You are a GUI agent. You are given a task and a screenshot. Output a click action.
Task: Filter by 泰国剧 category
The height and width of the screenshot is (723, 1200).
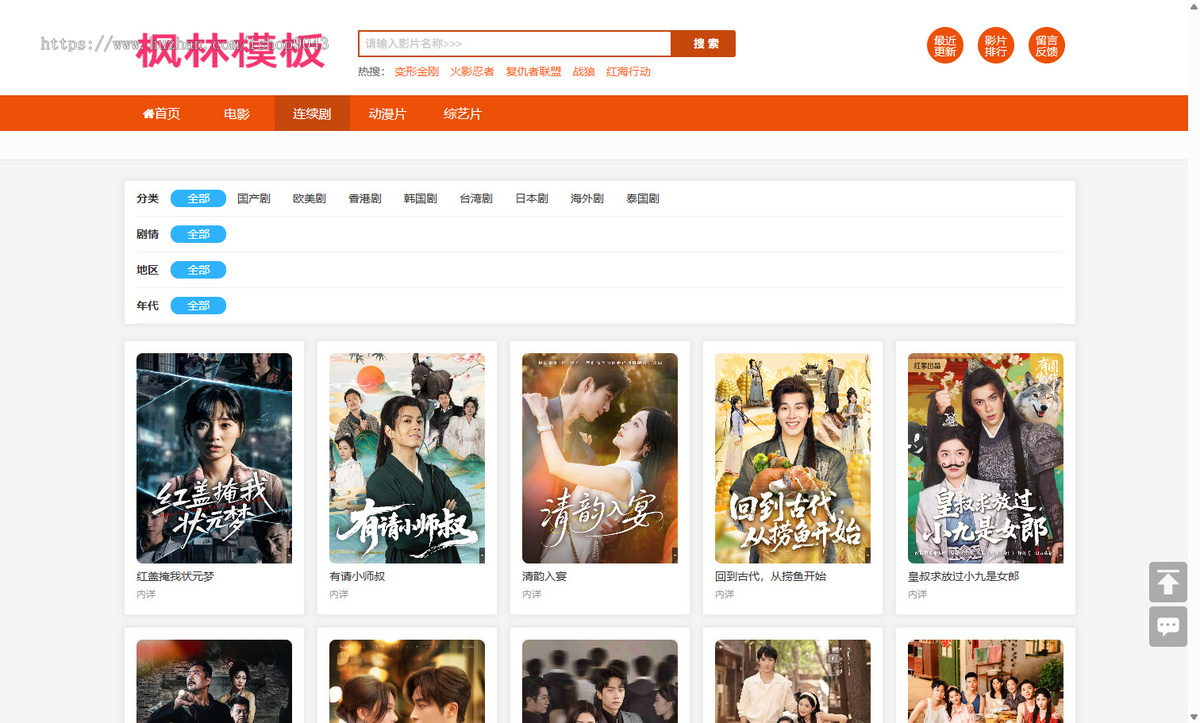(x=642, y=199)
